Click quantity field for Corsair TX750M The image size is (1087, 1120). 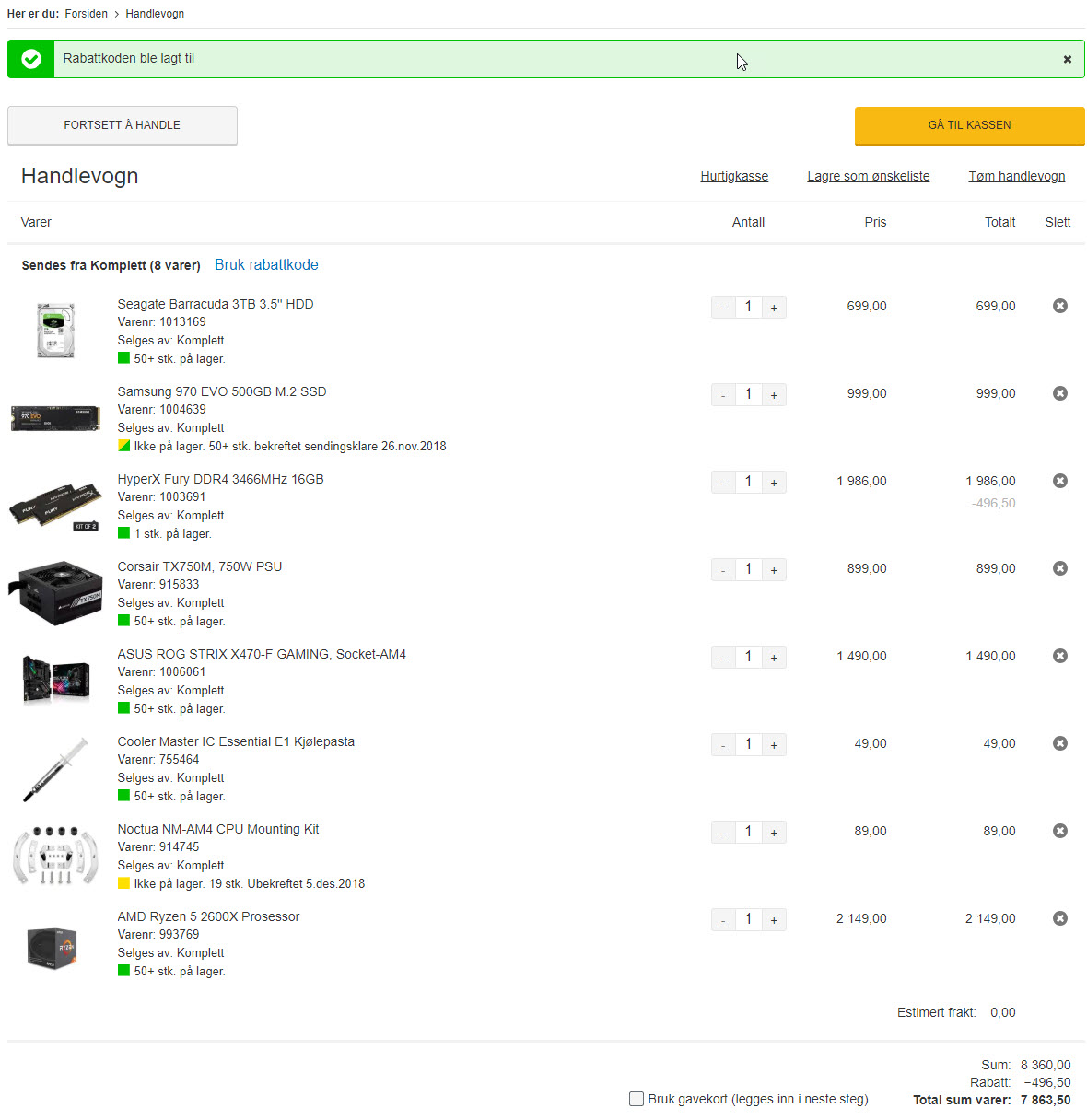point(748,570)
